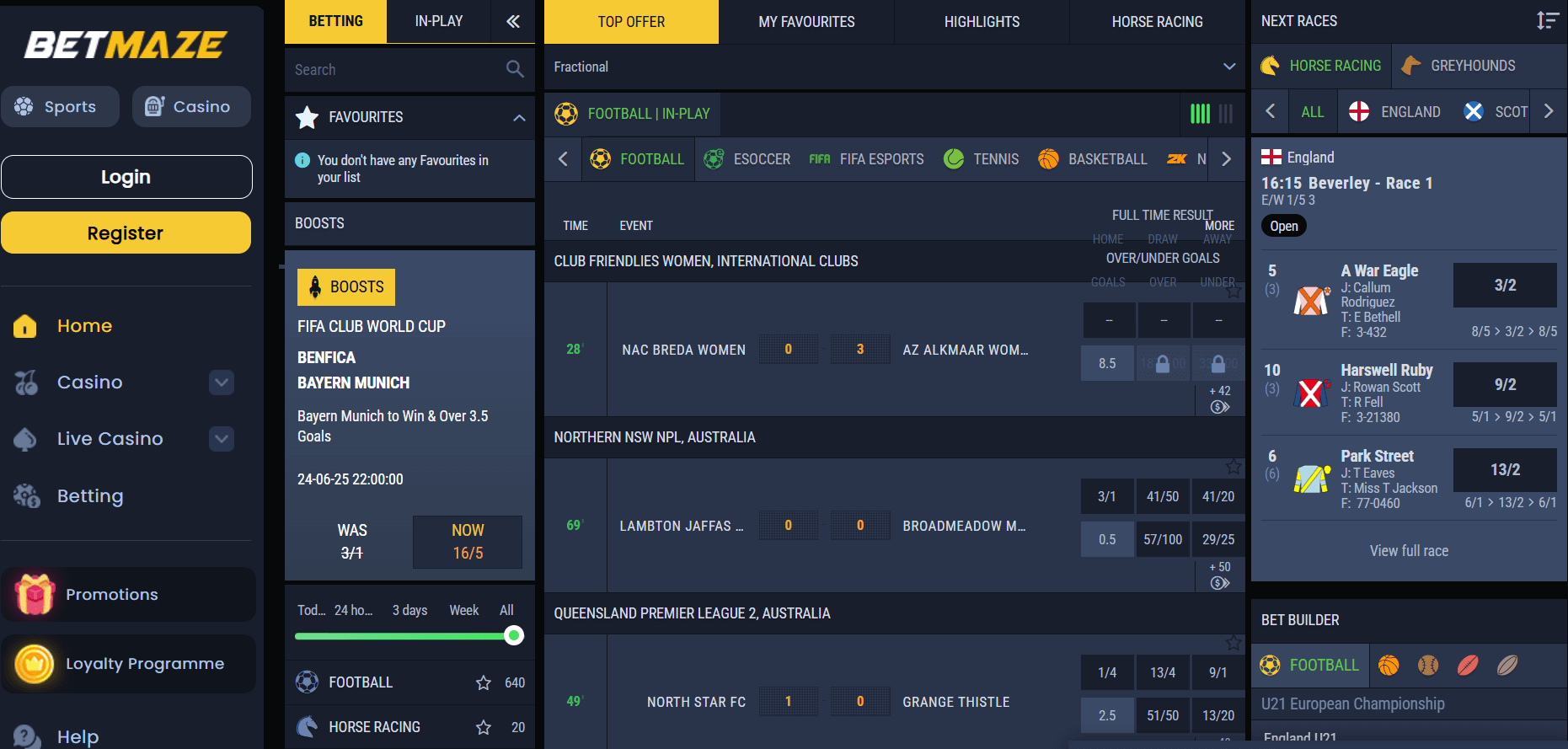Star the Lambton Jaffas match as favourite
Screen dimensions: 1568x749
coord(1234,467)
